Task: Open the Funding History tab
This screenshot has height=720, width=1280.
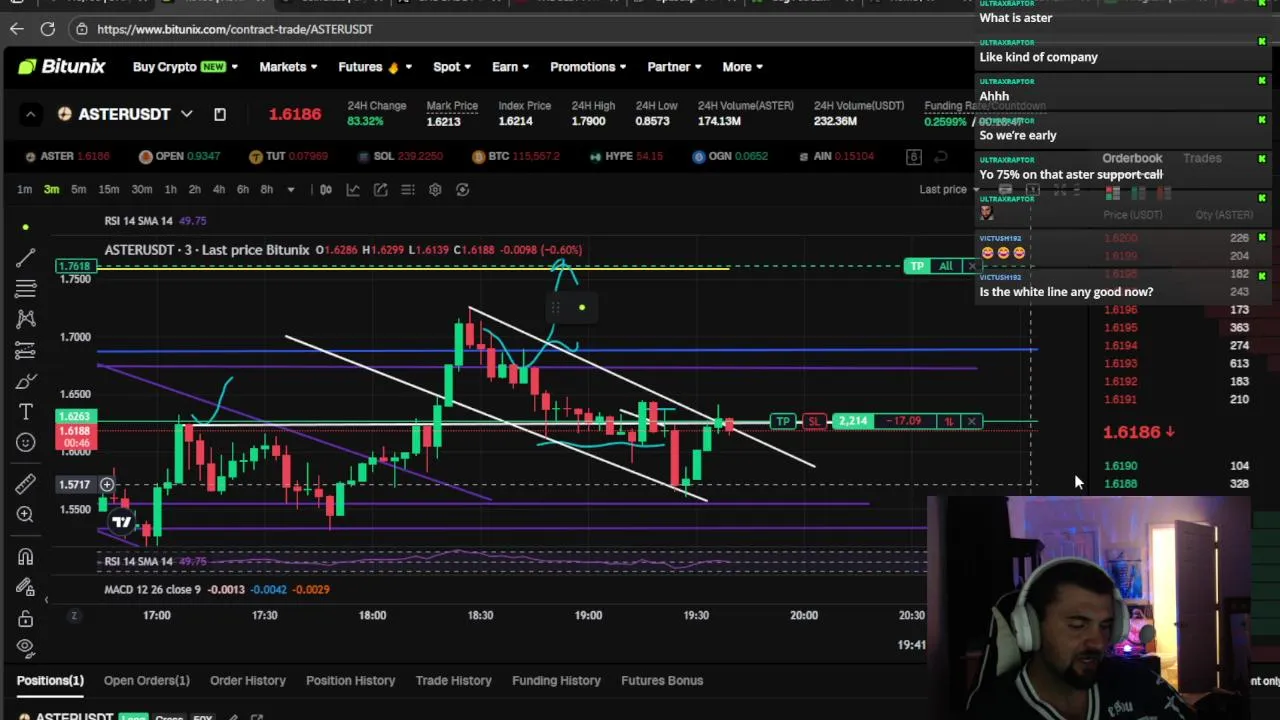Action: [556, 680]
